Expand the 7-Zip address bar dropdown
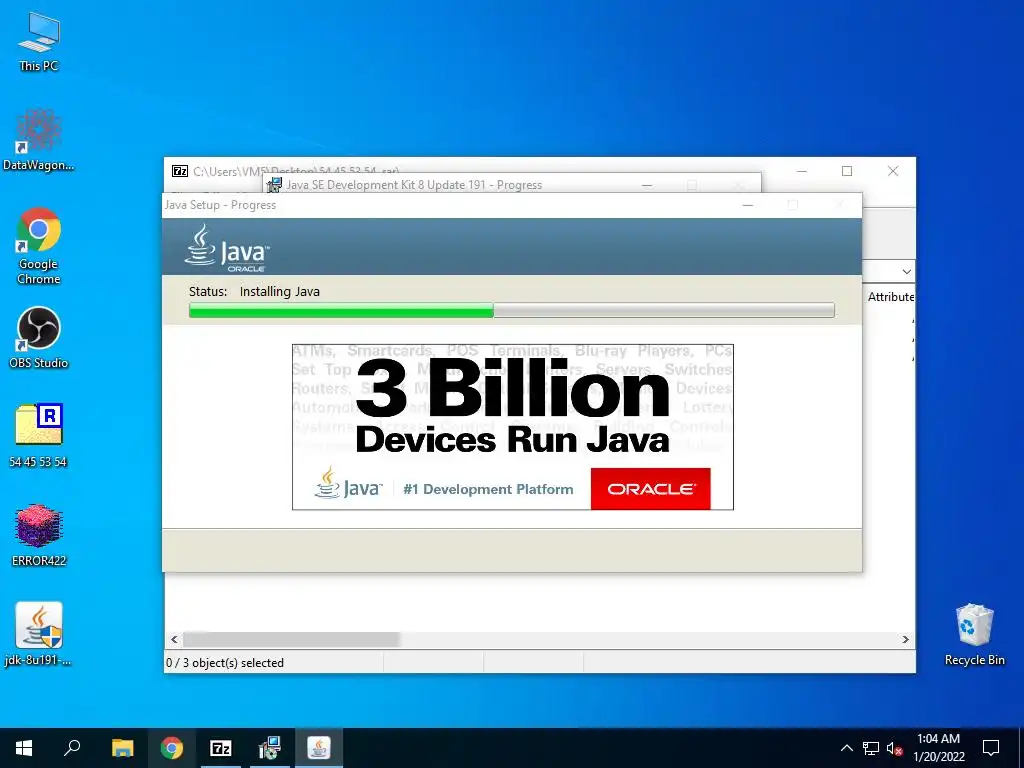This screenshot has width=1024, height=768. pos(906,271)
